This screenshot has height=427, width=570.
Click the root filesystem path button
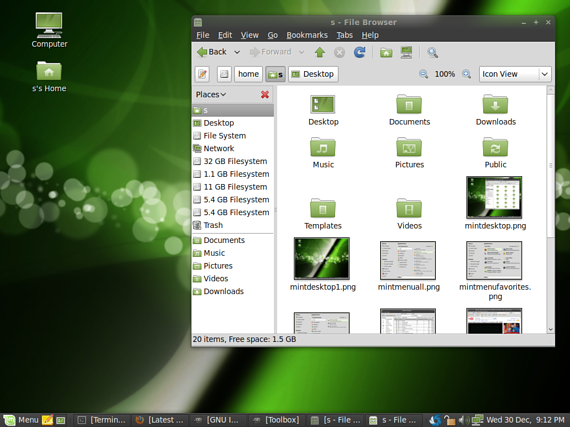224,74
